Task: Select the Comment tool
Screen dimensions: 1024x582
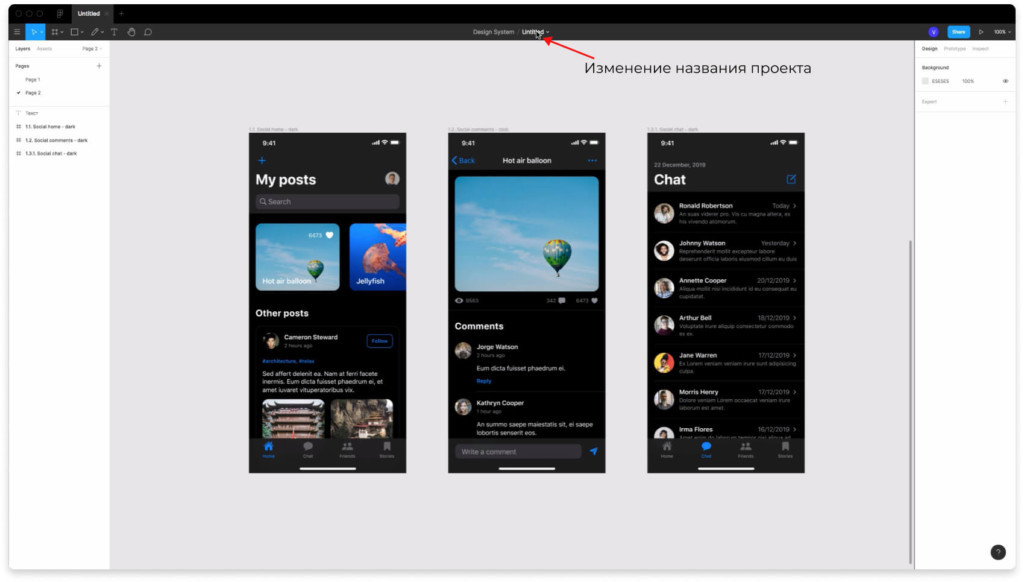Action: click(x=148, y=32)
